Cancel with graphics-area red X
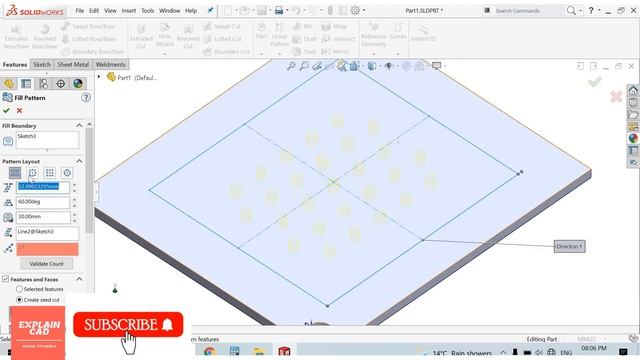Image resolution: width=640 pixels, height=360 pixels. (616, 97)
